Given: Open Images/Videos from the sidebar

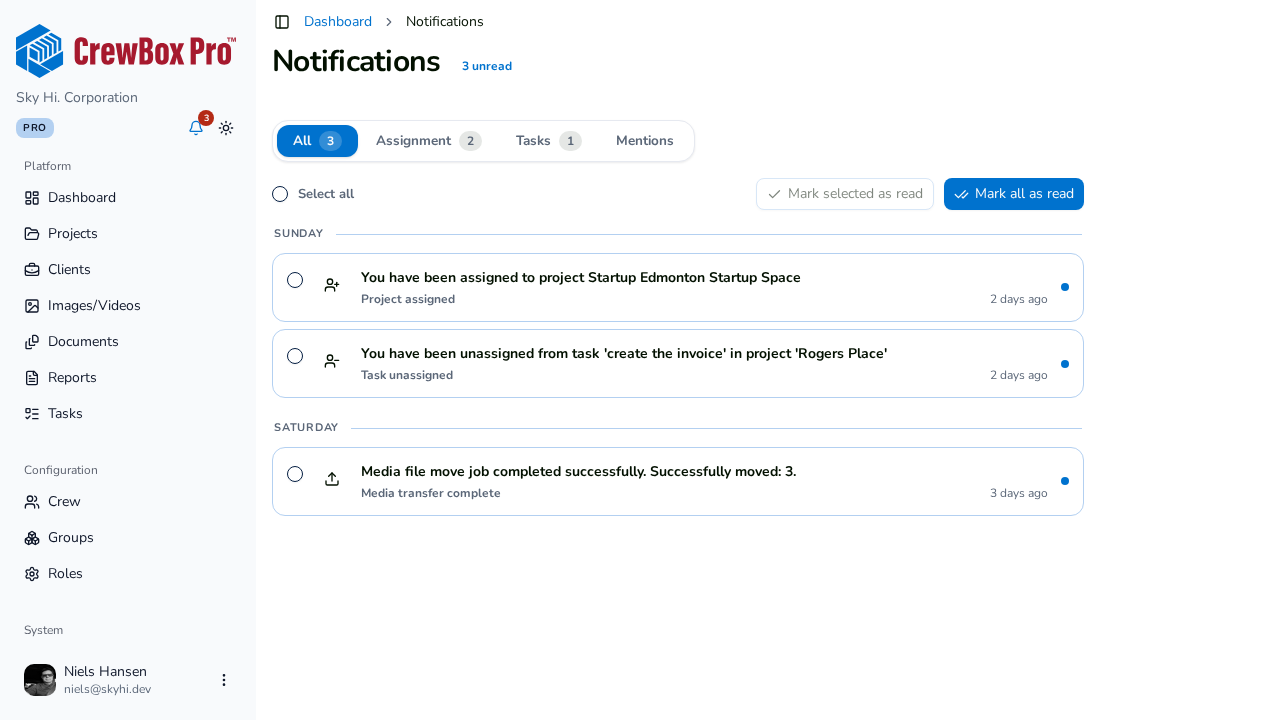Looking at the screenshot, I should 128,306.
